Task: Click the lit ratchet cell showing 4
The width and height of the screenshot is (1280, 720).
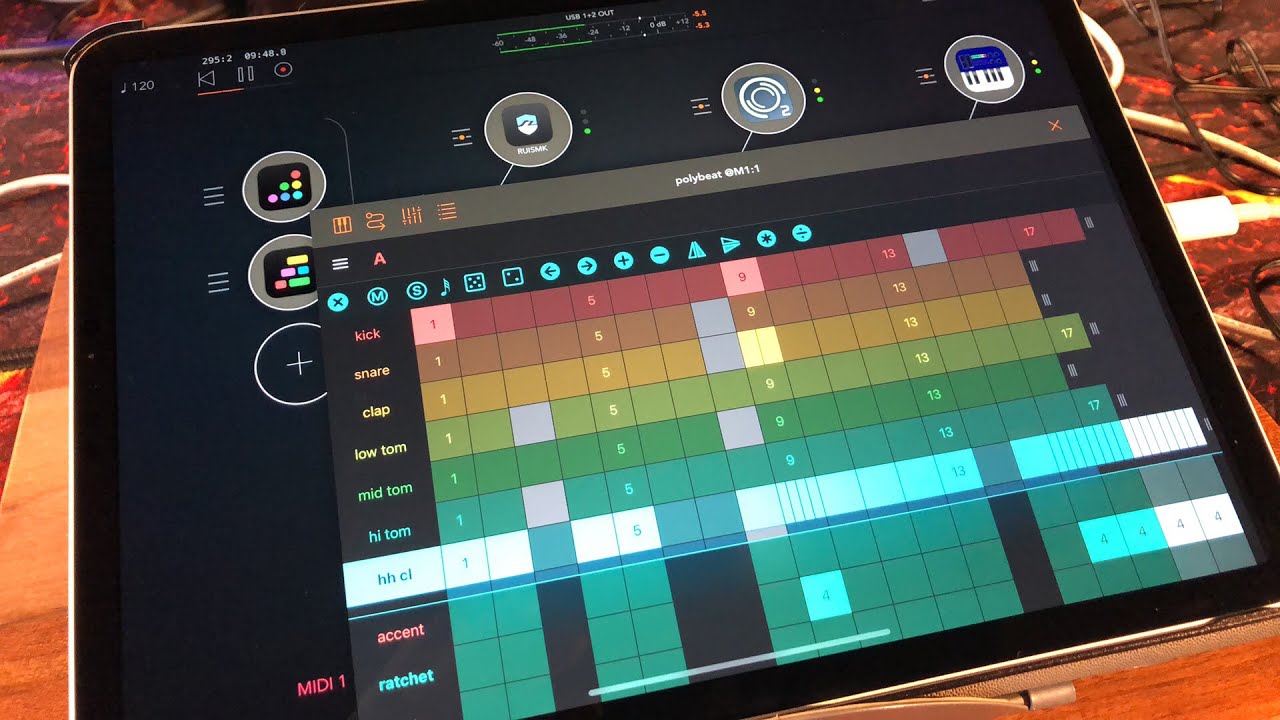Action: [826, 596]
